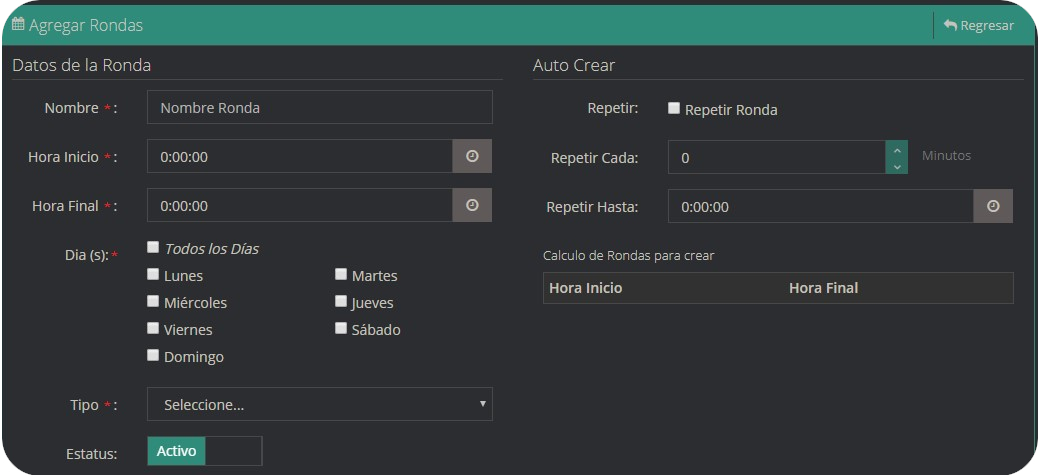Click the Hora Inicio time input
The width and height of the screenshot is (1039, 475).
click(x=300, y=157)
